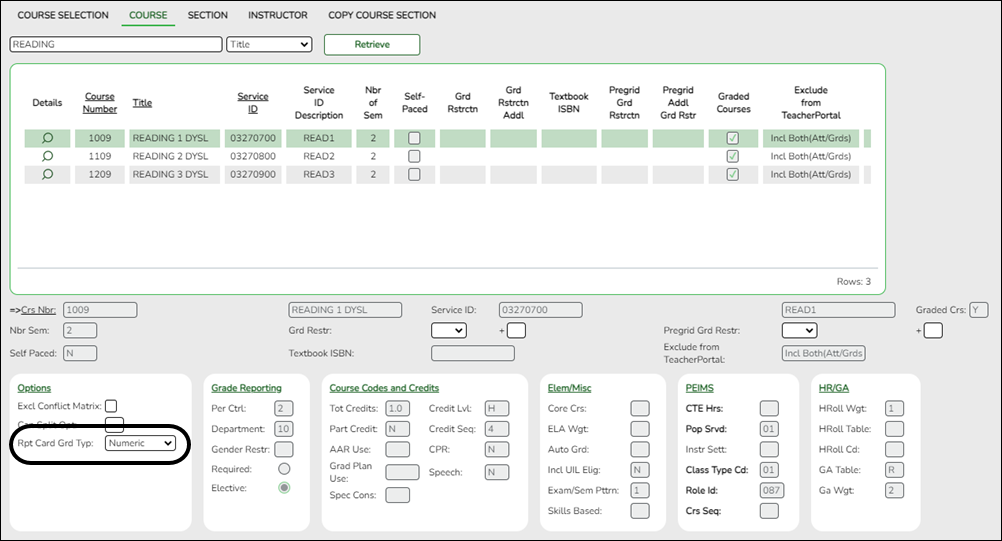This screenshot has width=1002, height=541.
Task: Click the Textbook ISBN input field
Action: (472, 353)
